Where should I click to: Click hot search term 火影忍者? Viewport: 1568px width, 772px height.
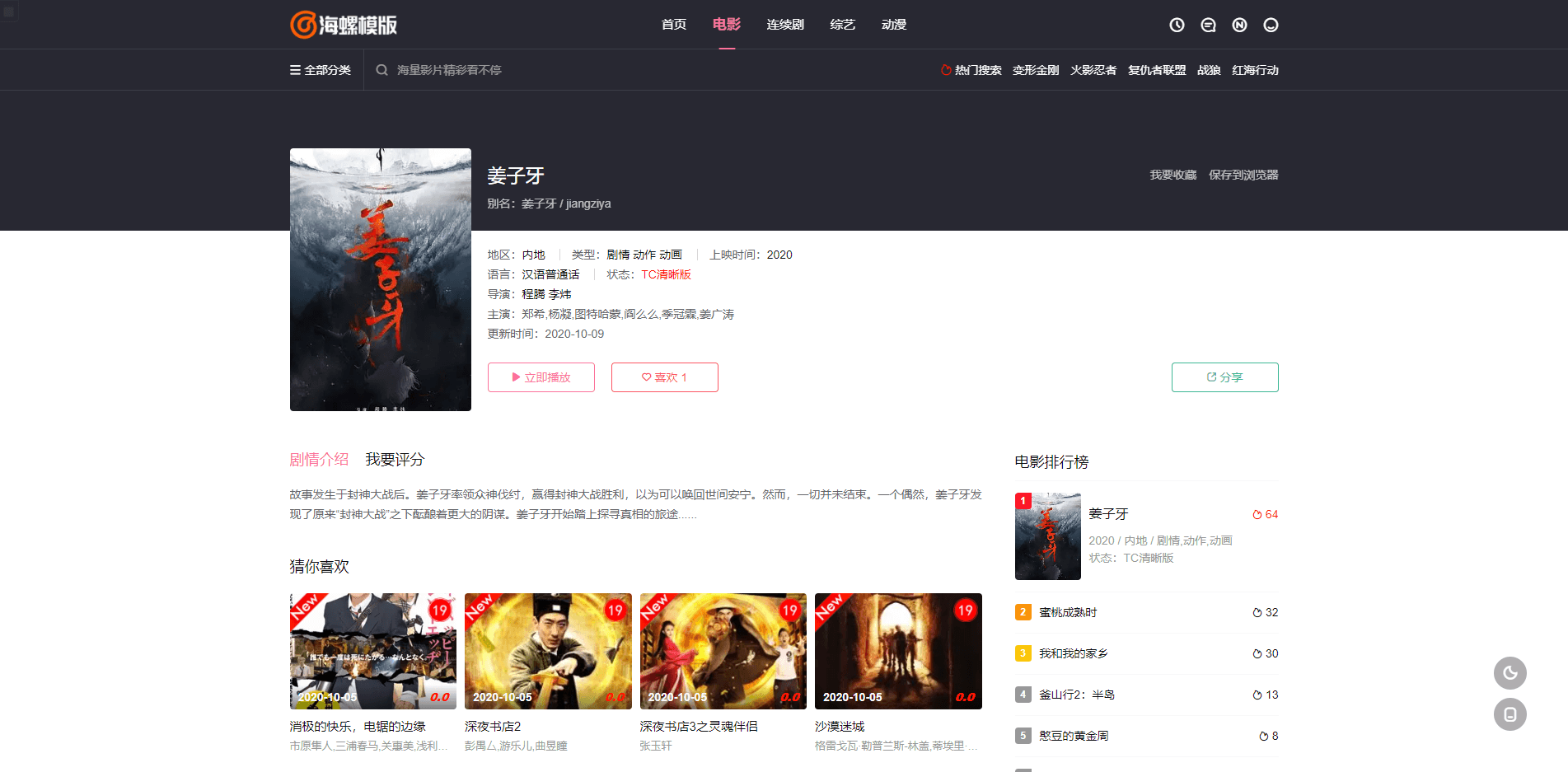pyautogui.click(x=1093, y=70)
